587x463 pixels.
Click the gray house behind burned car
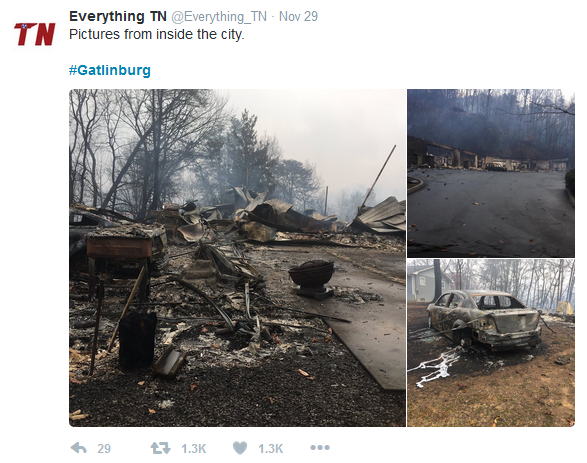(431, 283)
